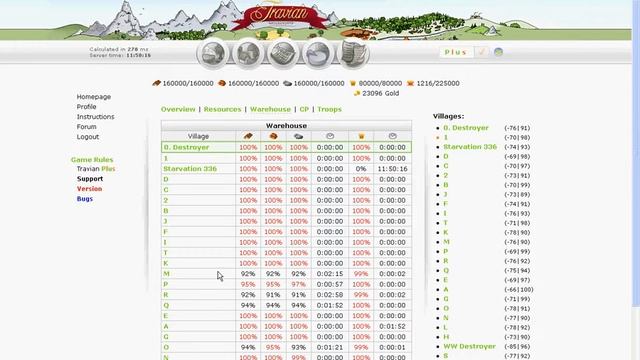The height and width of the screenshot is (360, 640).
Task: Click the Logout link
Action: (88, 137)
